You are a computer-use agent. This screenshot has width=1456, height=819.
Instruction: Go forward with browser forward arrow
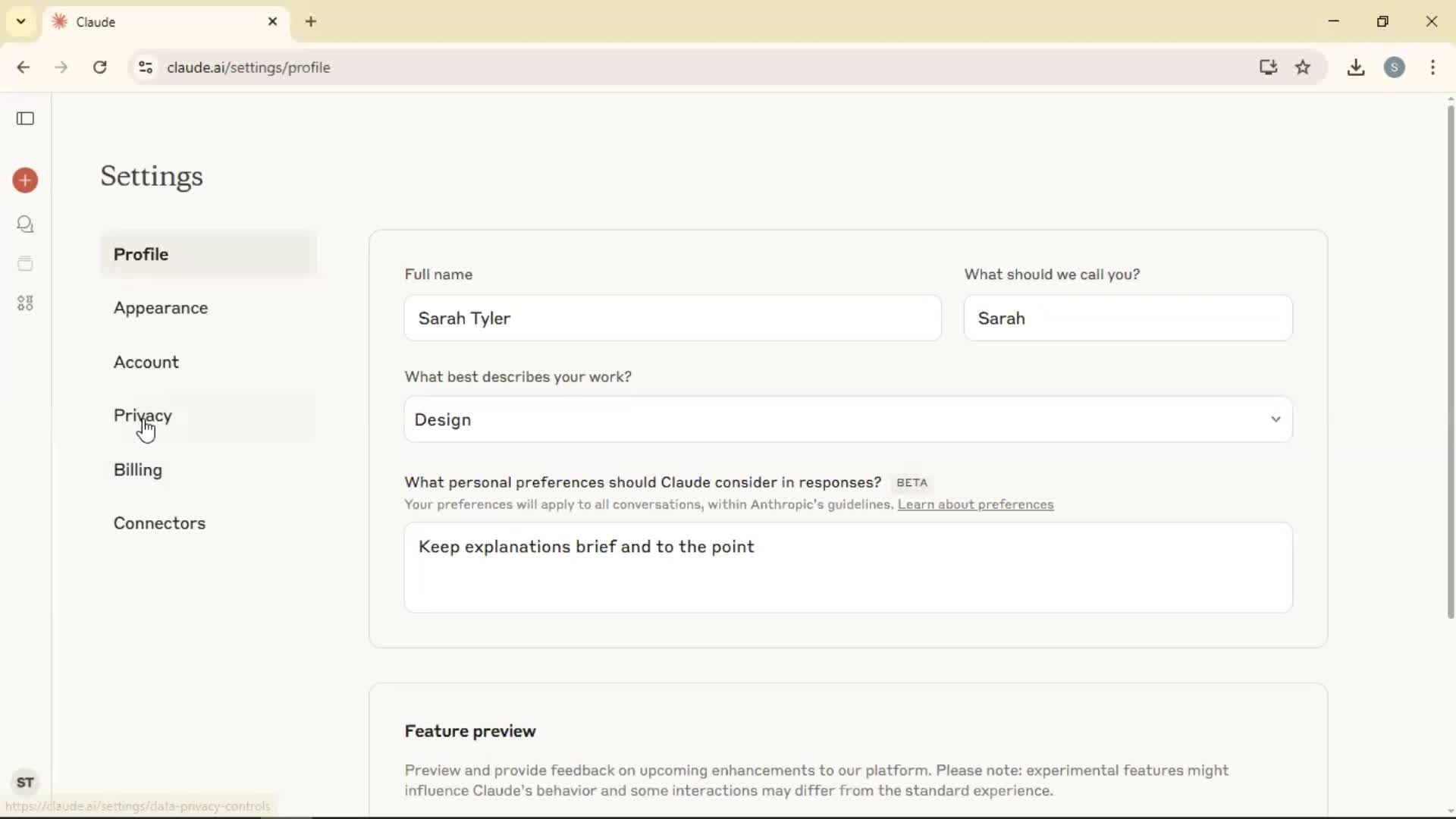point(61,67)
